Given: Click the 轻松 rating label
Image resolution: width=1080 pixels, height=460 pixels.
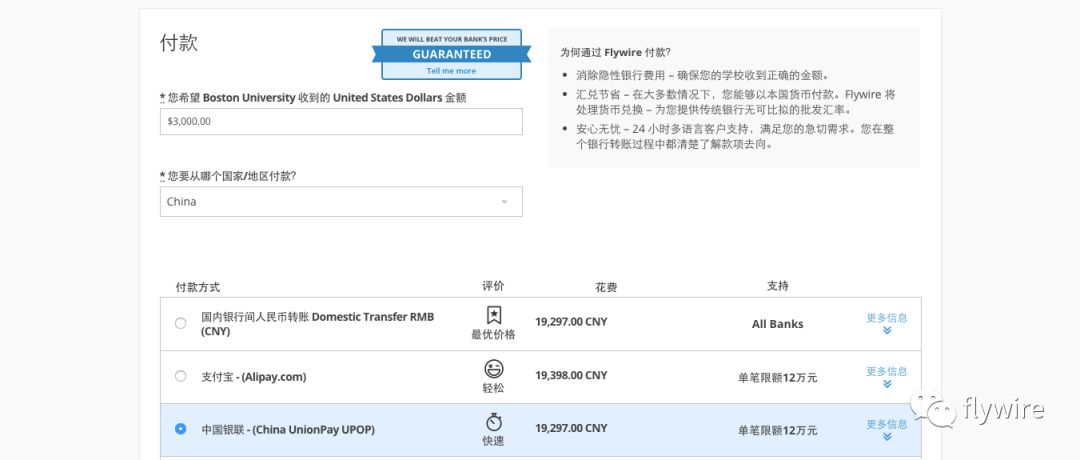Looking at the screenshot, I should pos(493,388).
